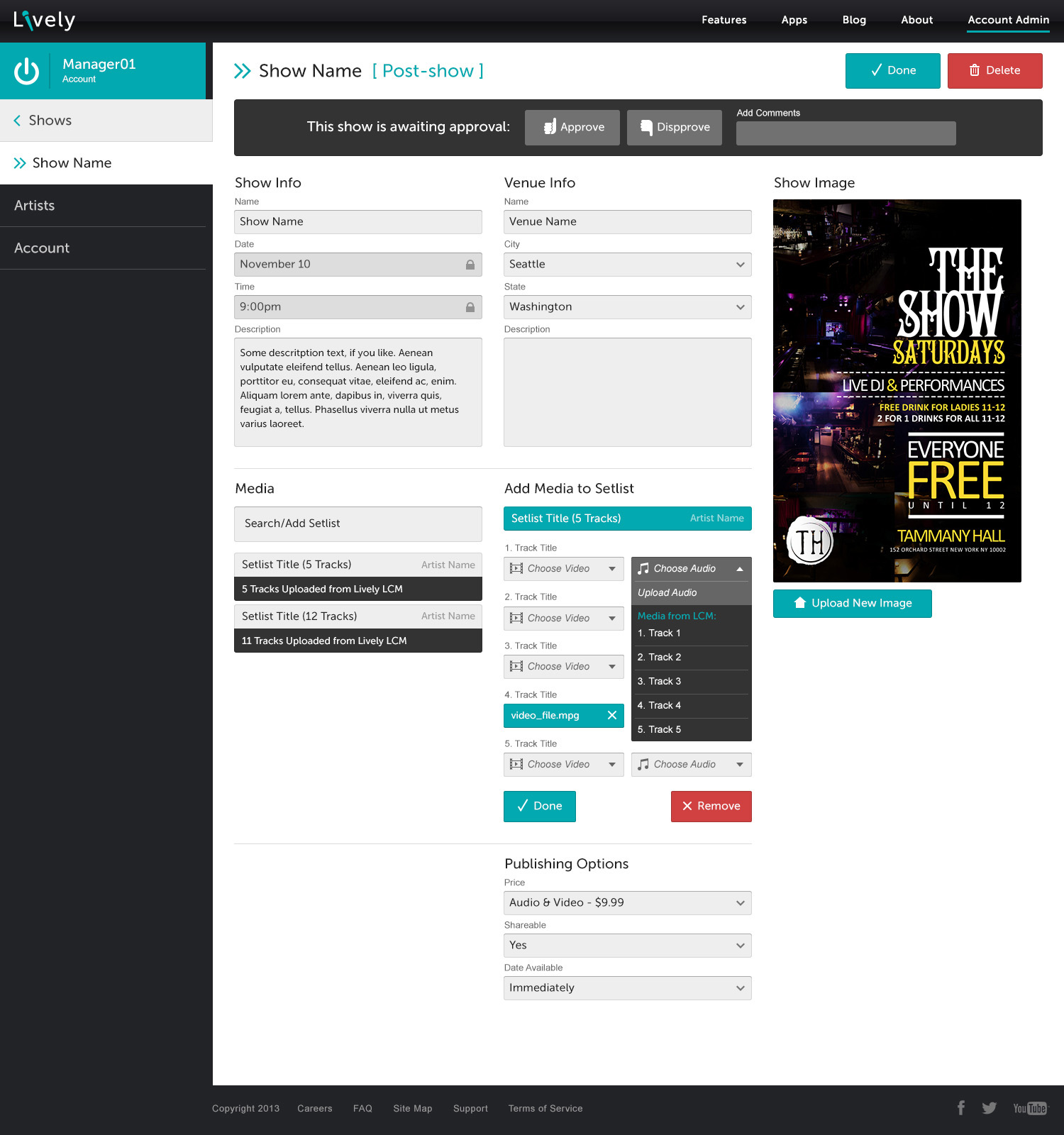Click the red Delete button
Viewport: 1064px width, 1135px height.
[994, 71]
